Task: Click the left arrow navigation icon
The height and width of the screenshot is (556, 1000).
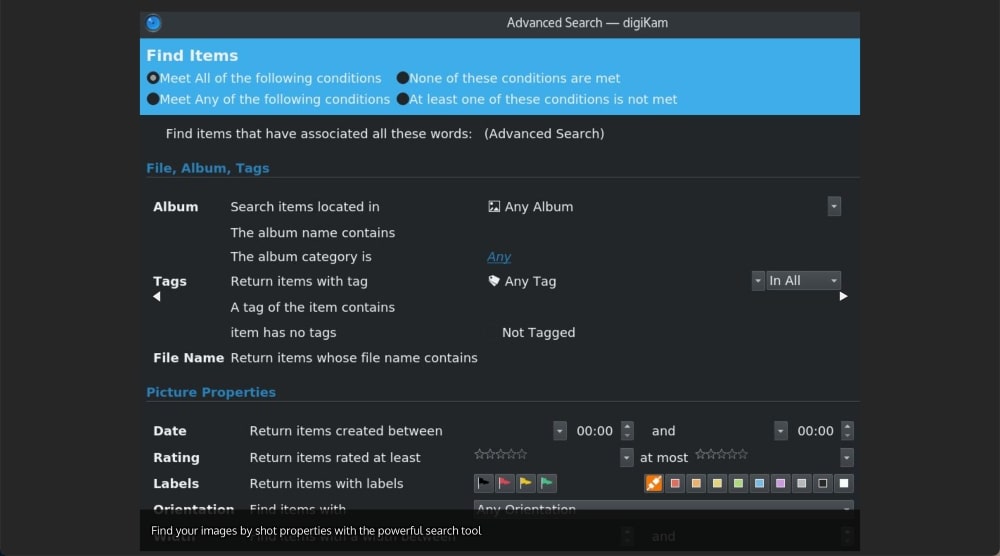Action: [156, 296]
